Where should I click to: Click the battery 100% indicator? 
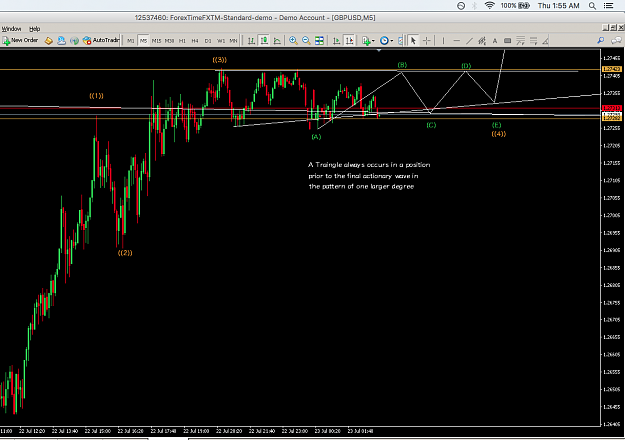pos(515,6)
